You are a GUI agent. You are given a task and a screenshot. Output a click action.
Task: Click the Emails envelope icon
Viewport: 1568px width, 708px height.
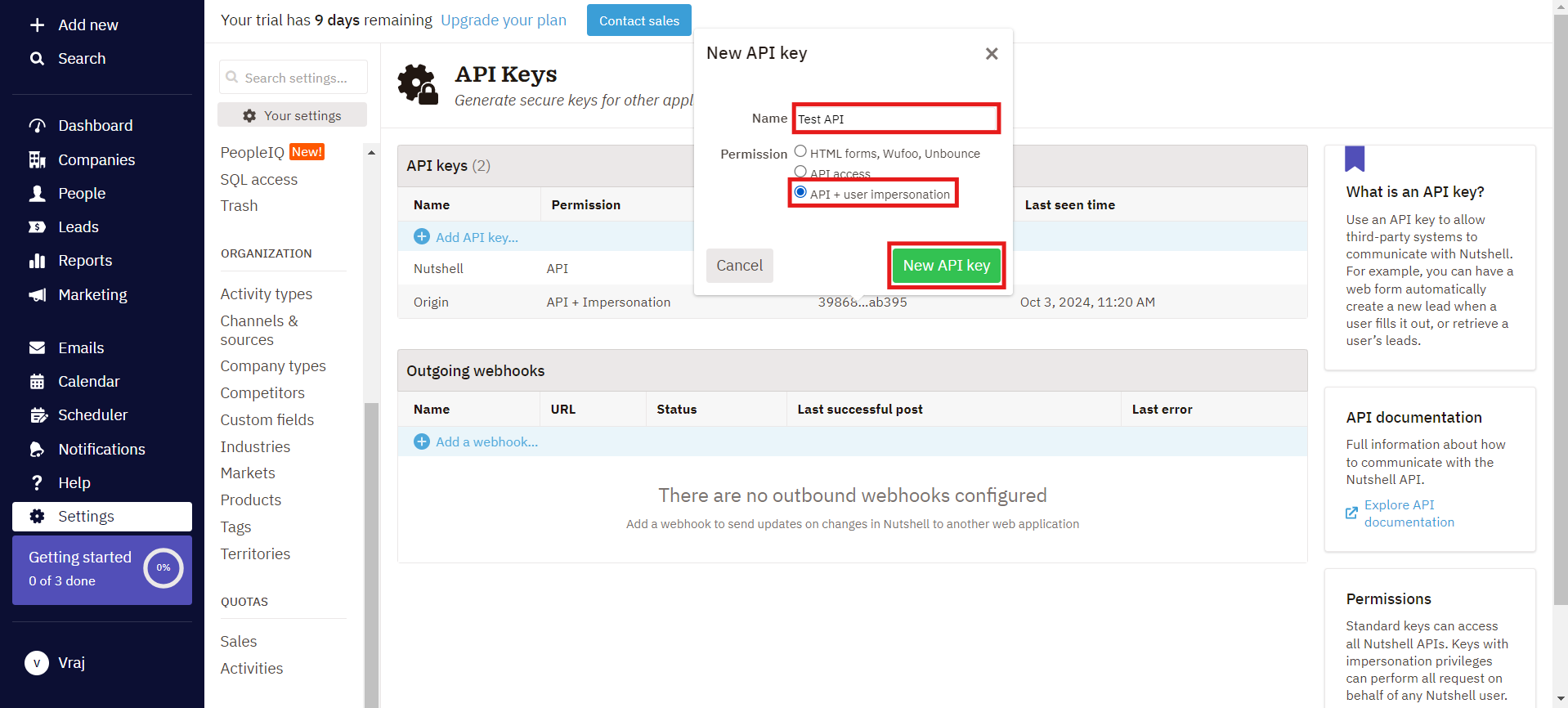(37, 347)
